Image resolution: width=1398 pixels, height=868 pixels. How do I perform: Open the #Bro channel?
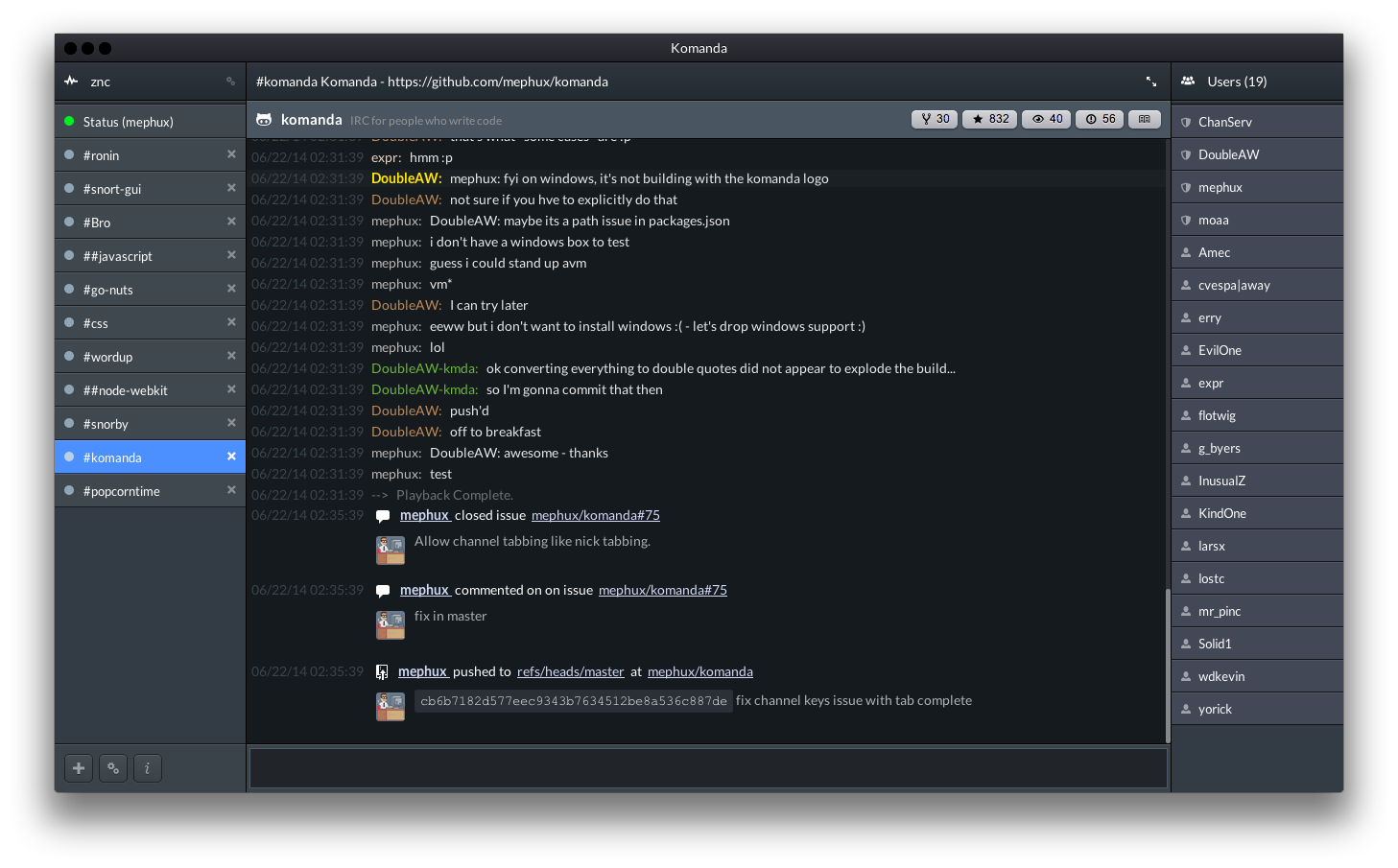click(x=150, y=223)
